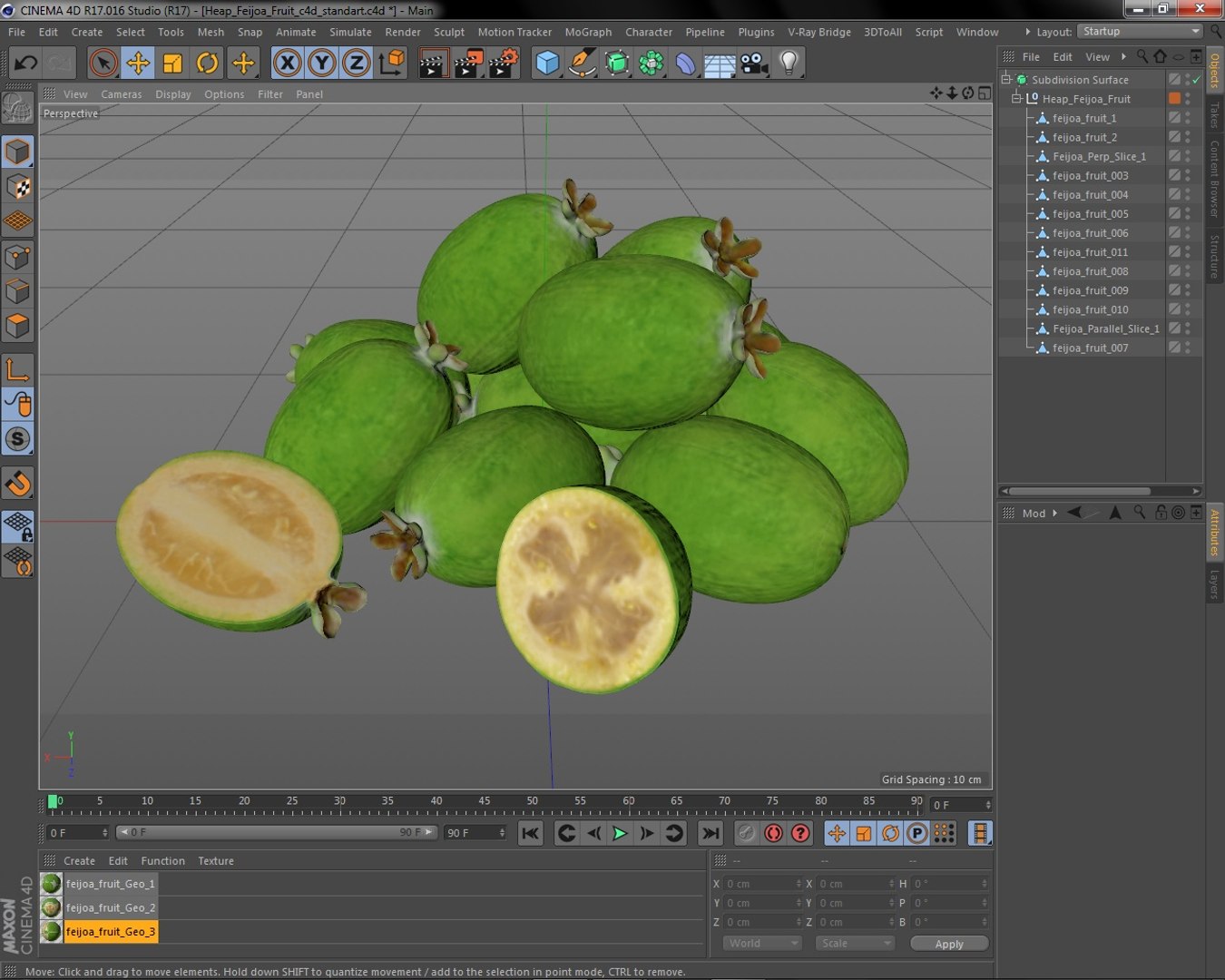Image resolution: width=1225 pixels, height=980 pixels.
Task: Select feijoa_fruit_Geo_1 material thumbnail
Action: click(52, 883)
